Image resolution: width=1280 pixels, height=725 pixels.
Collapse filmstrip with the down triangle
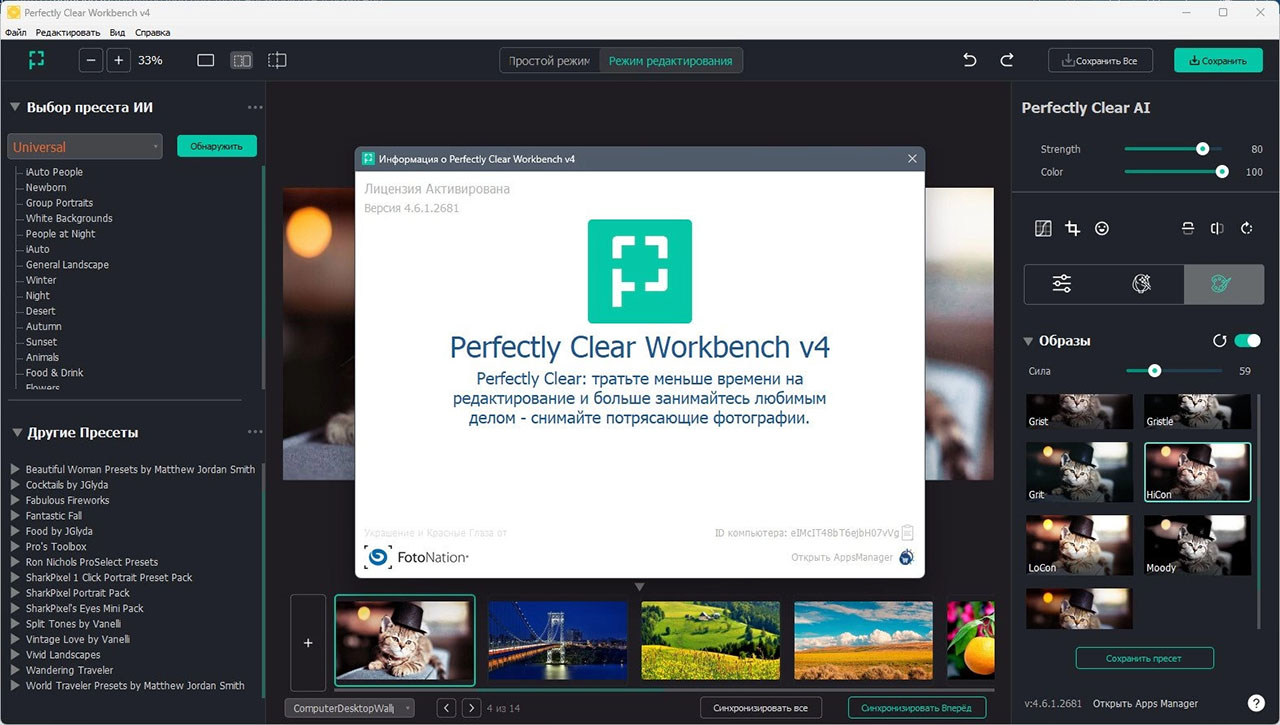[640, 586]
